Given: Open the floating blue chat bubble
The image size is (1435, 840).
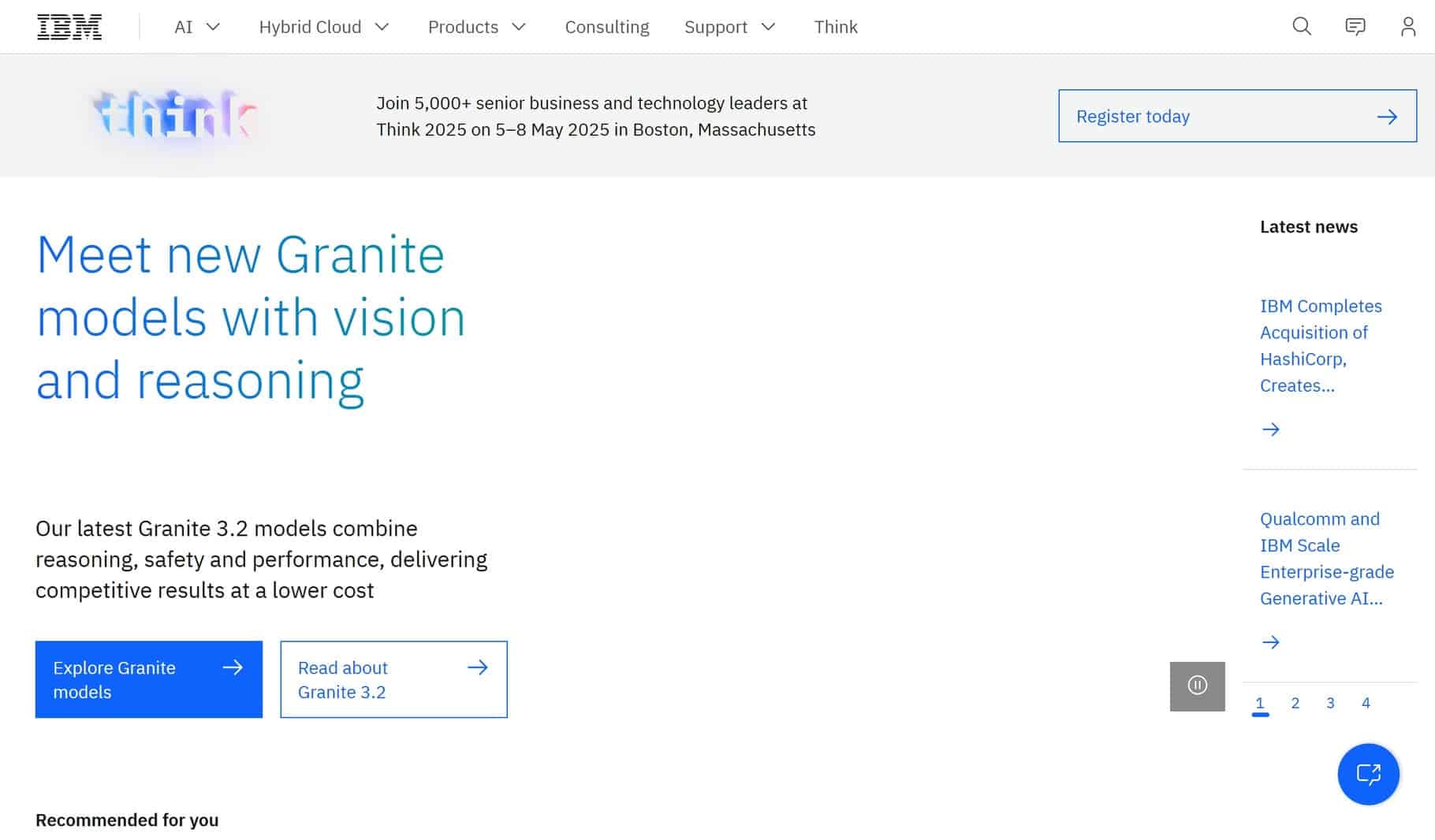Looking at the screenshot, I should click(1368, 774).
